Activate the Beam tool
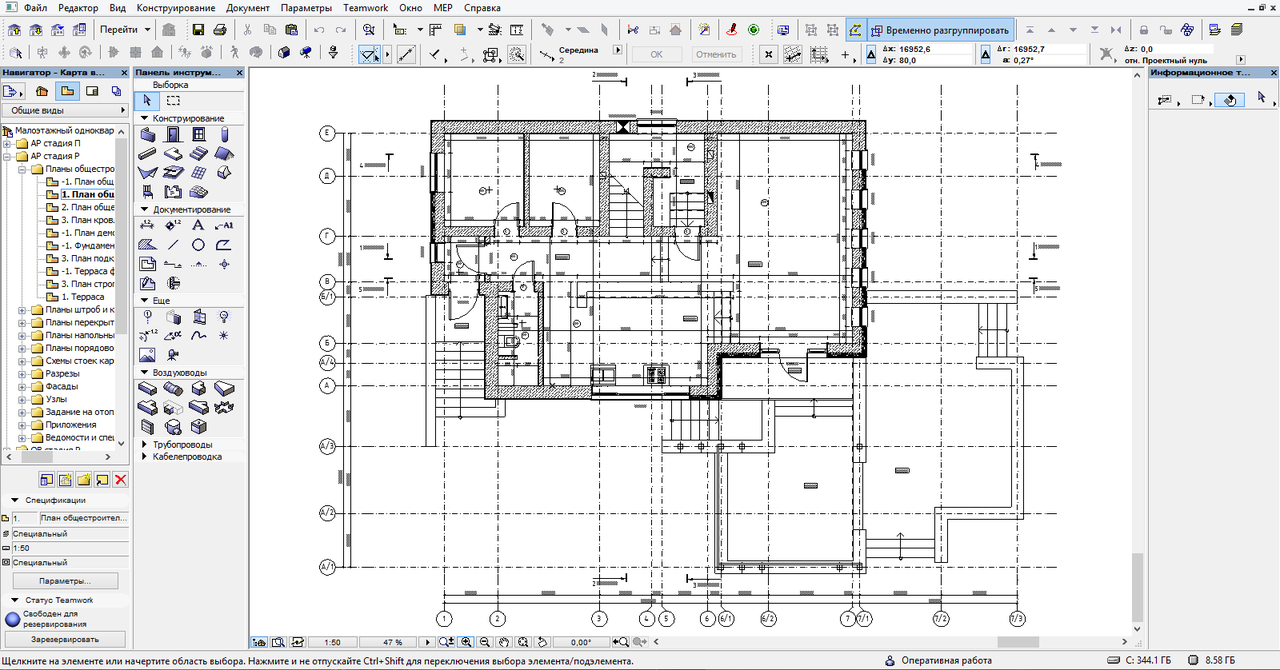Screen dimensions: 1280x670 tap(147, 154)
